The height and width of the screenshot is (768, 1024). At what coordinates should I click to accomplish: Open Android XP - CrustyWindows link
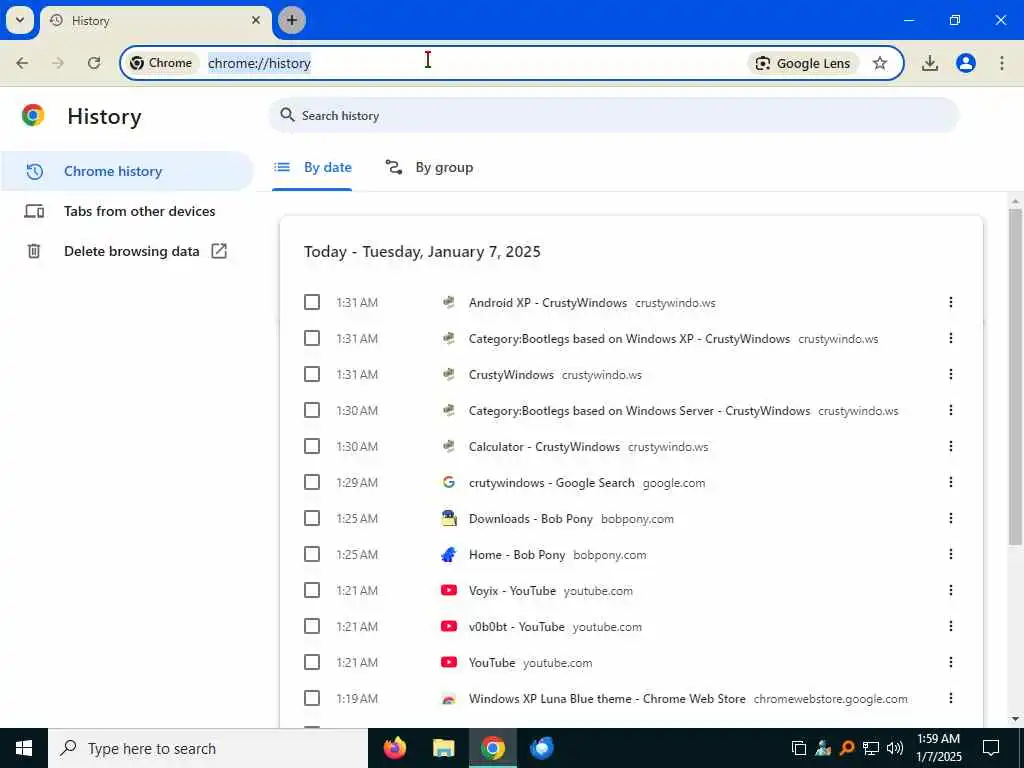pos(547,303)
